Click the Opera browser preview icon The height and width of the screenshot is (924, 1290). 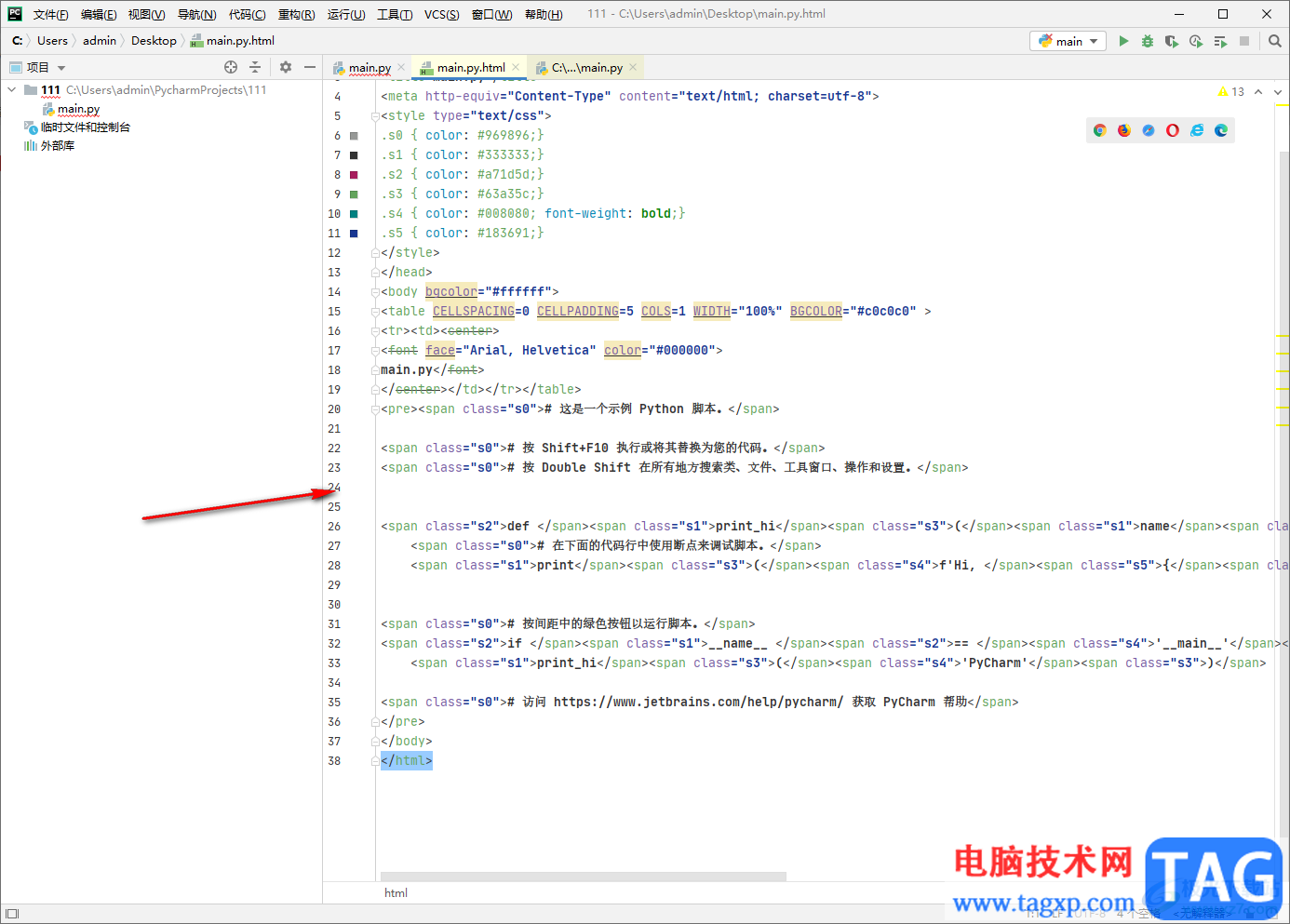[1172, 130]
